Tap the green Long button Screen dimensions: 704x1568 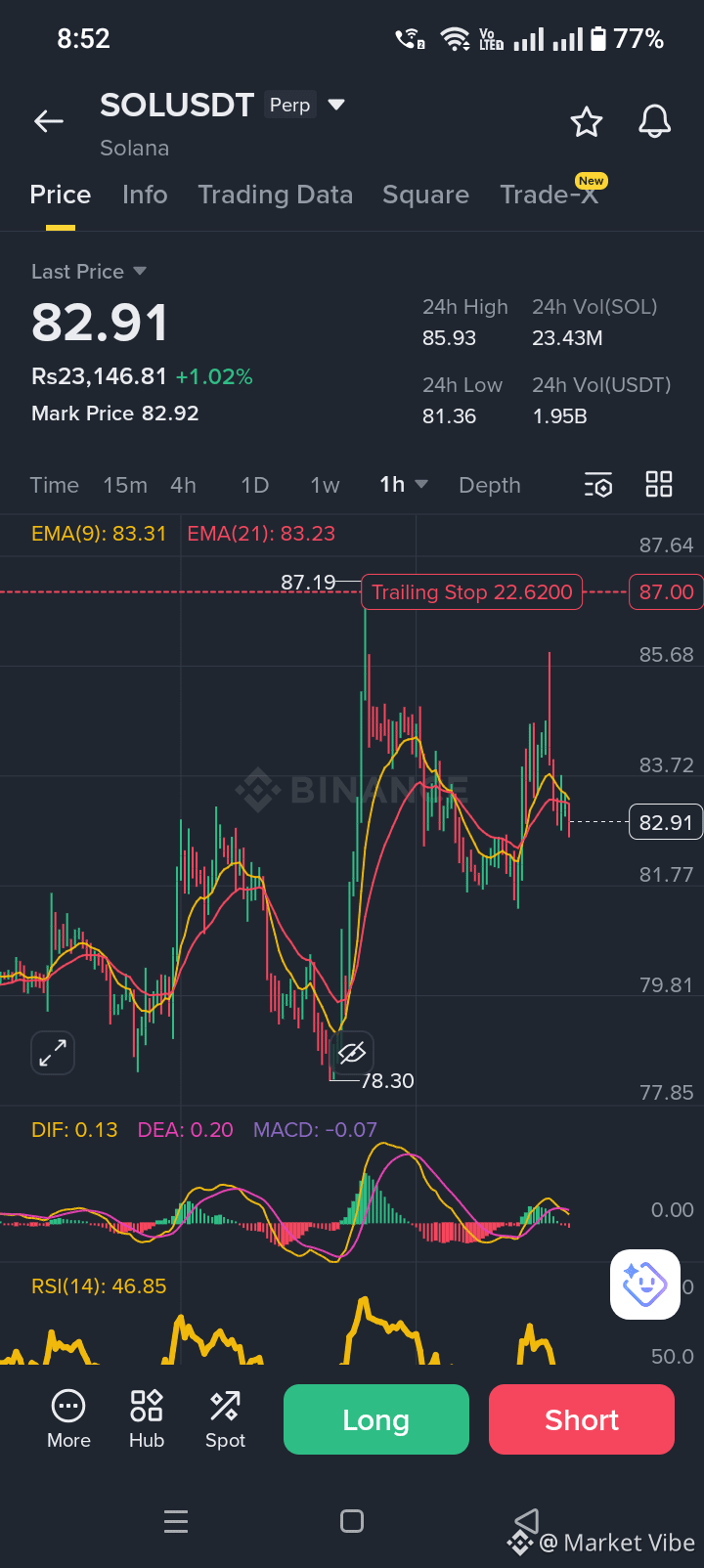(376, 1419)
